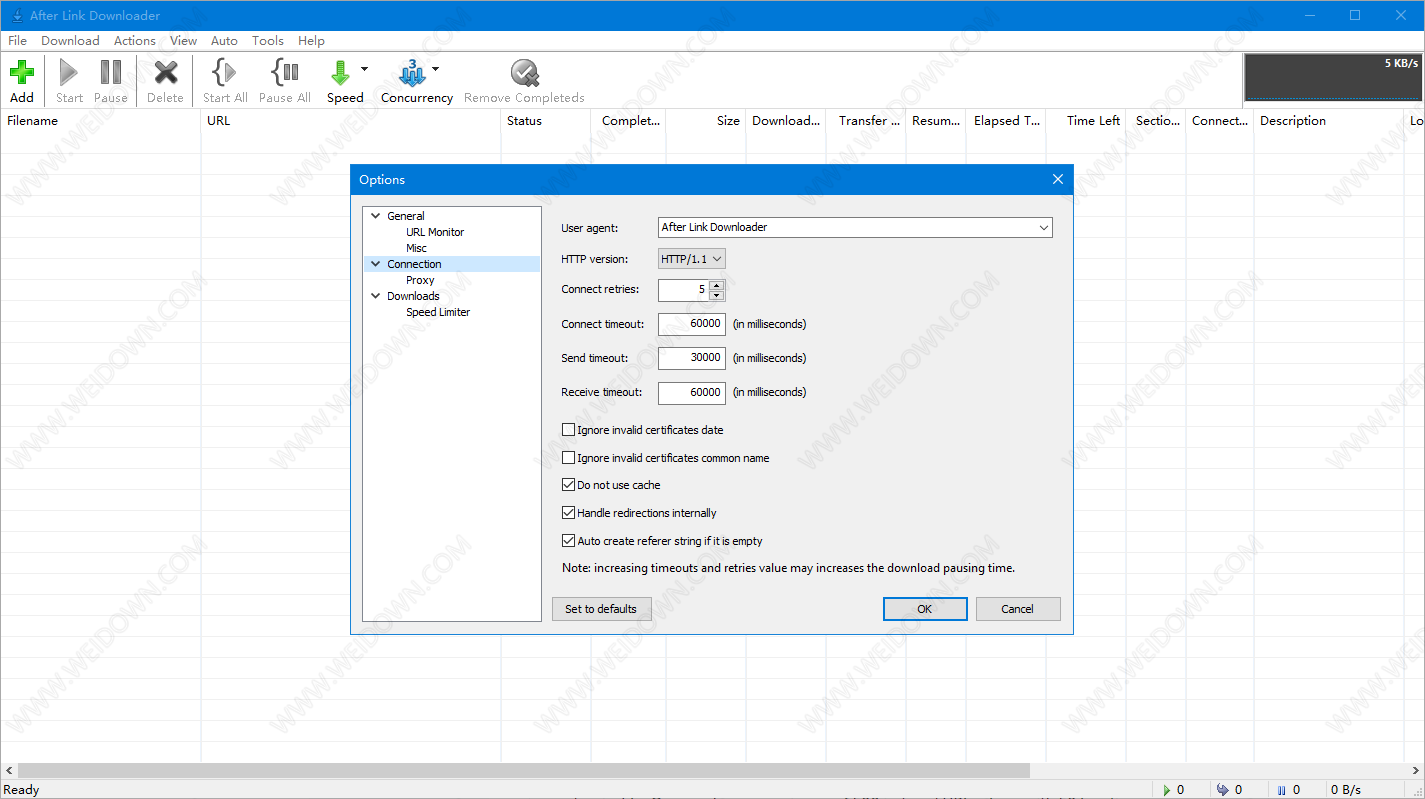
Task: Click the Delete X icon
Action: (x=165, y=72)
